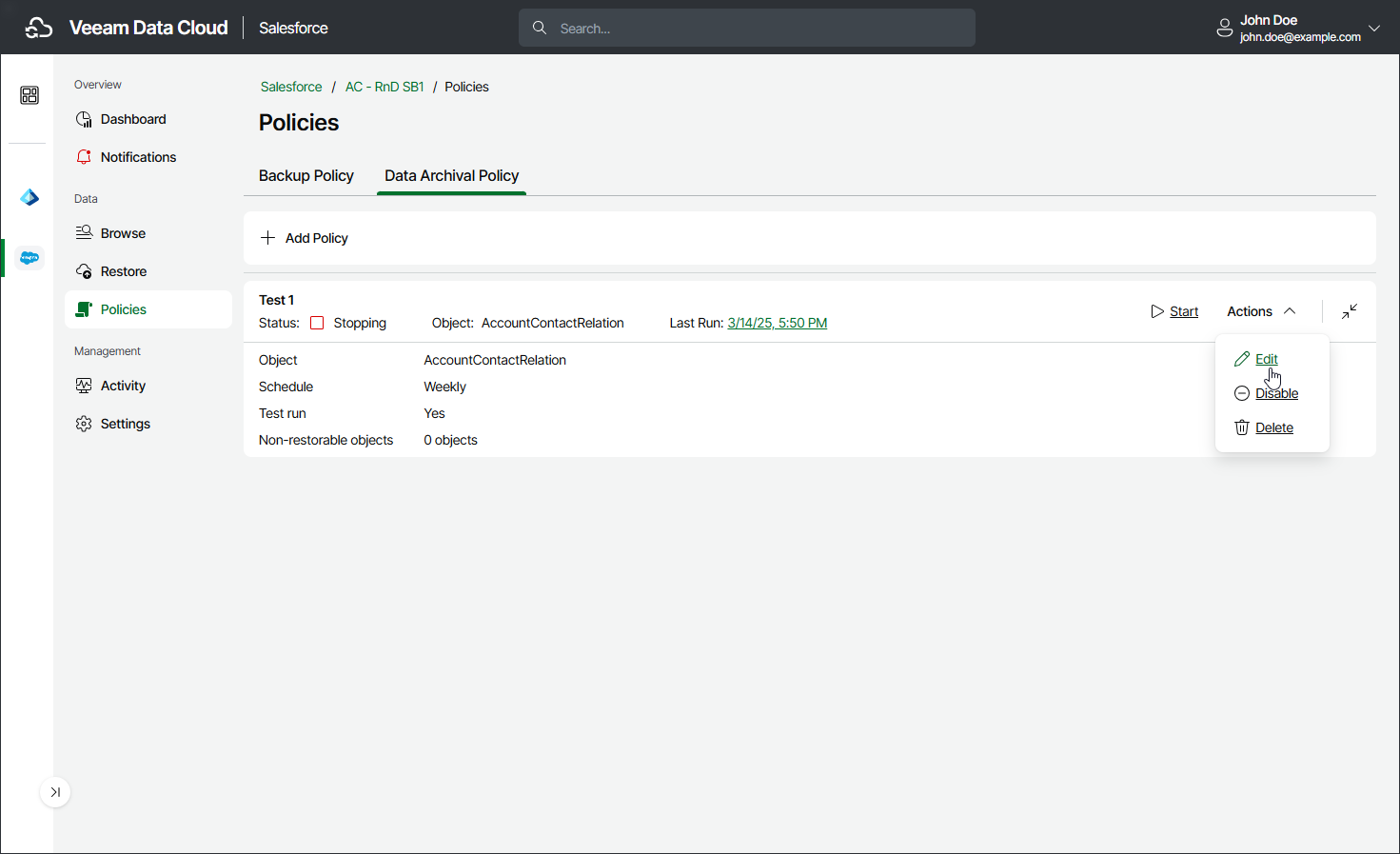Screen dimensions: 1400x854
Task: Click the circle-minus icon next to Disable
Action: [1242, 393]
